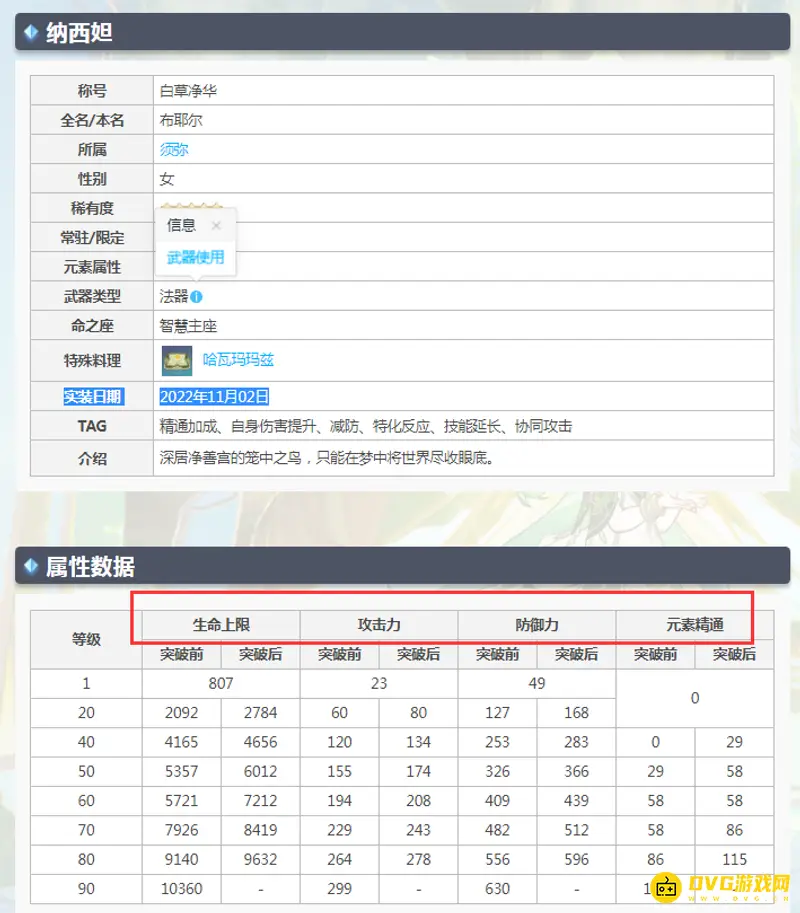Click the diamond icon beside 属性数据 heading
800x913 pixels.
(x=31, y=567)
